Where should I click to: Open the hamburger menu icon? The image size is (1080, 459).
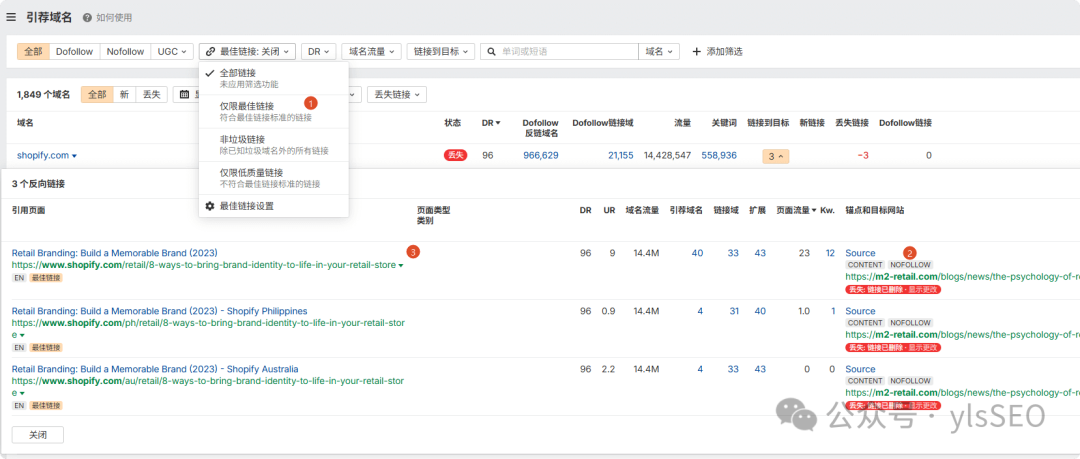click(x=11, y=17)
